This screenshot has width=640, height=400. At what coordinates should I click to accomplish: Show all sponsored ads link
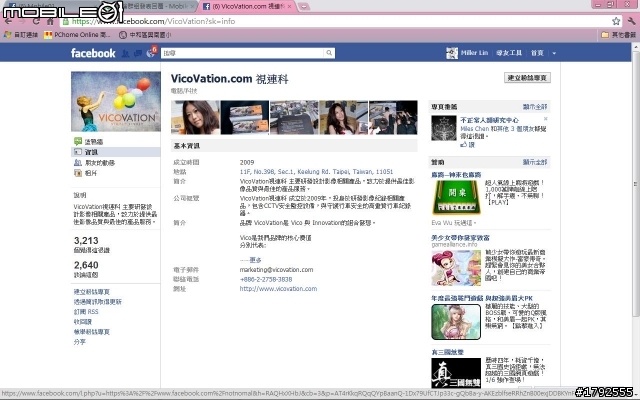tap(535, 162)
